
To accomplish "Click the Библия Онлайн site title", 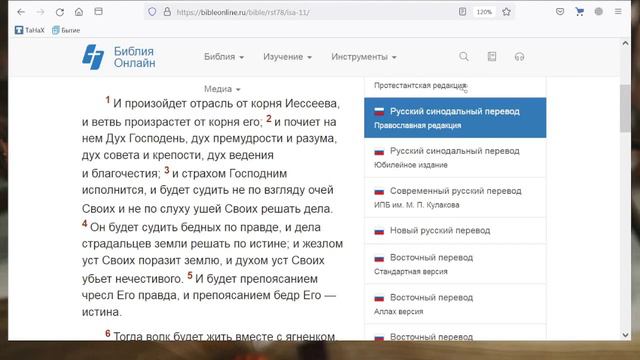I will pyautogui.click(x=134, y=57).
